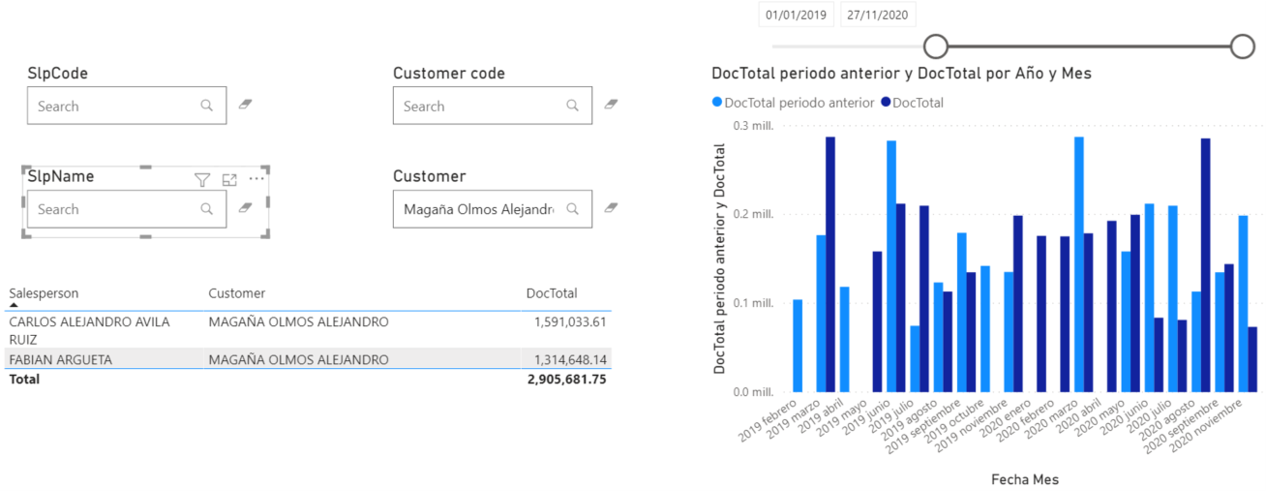
Task: Click MAGAÑA OLMOS ALEJANDRO in Fabian row
Action: pyautogui.click(x=298, y=359)
